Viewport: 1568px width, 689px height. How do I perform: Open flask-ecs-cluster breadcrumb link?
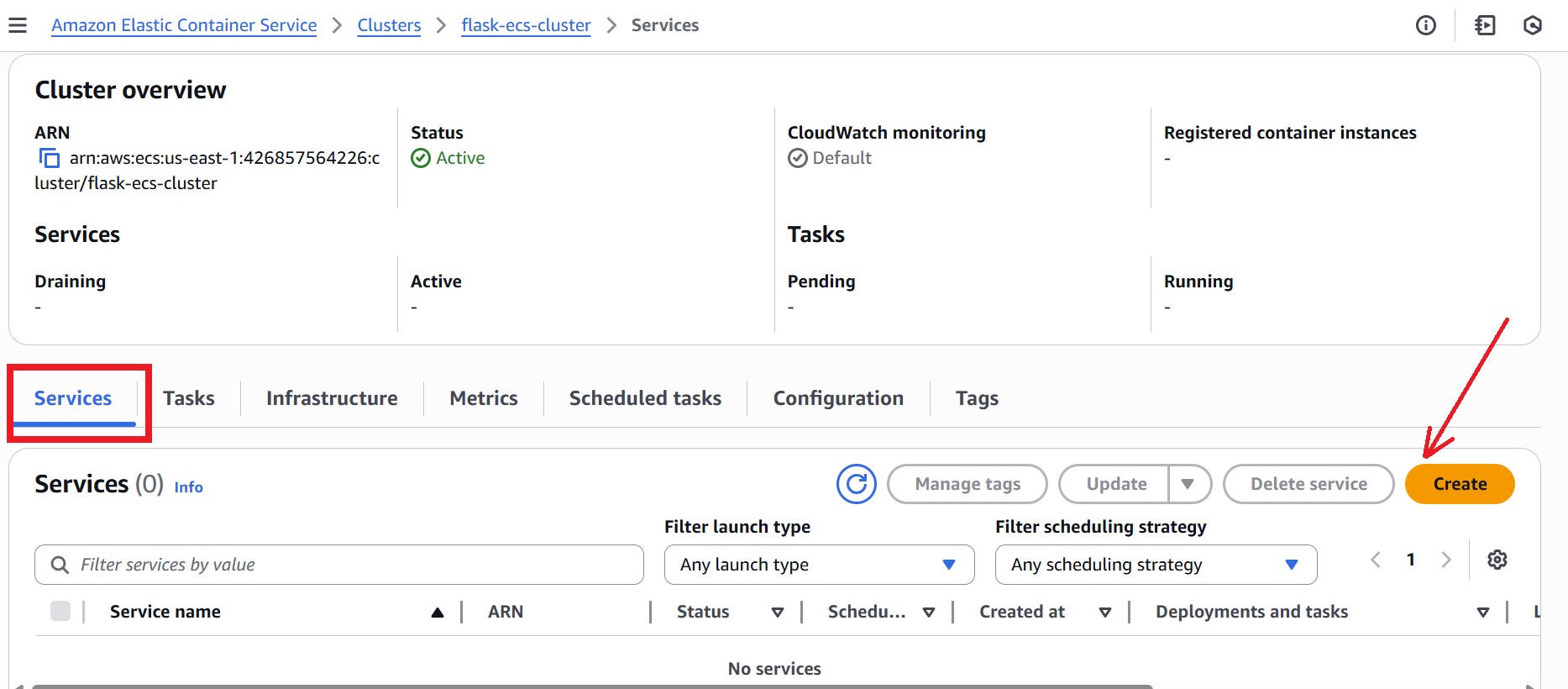tap(526, 25)
